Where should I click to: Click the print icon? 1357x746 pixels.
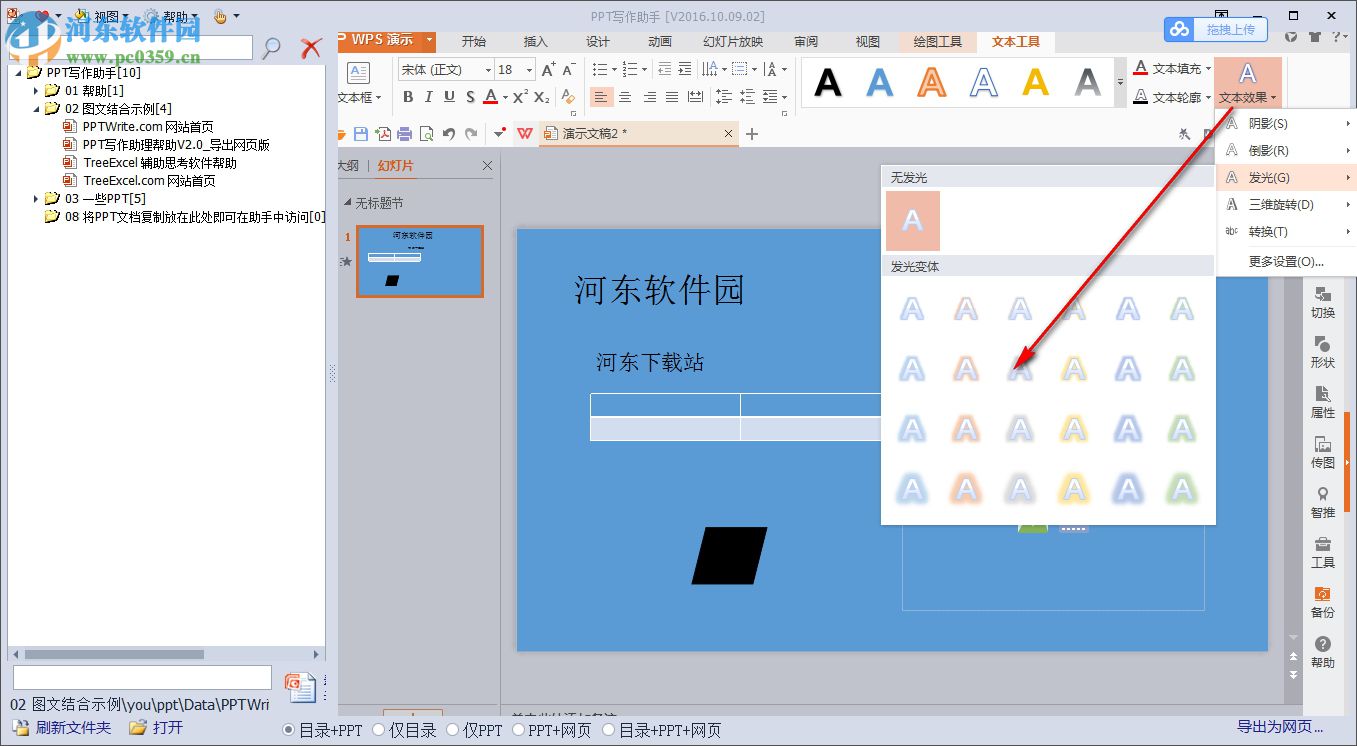pyautogui.click(x=405, y=134)
